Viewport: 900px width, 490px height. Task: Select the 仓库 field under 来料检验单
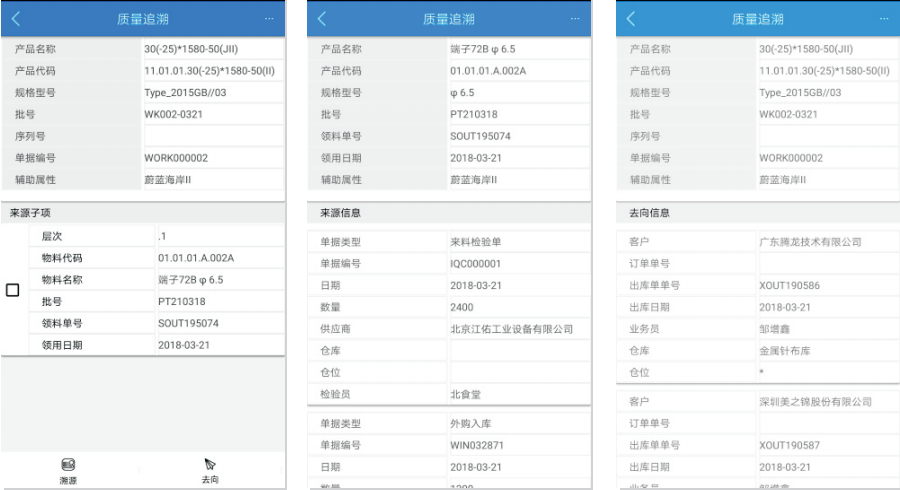(x=518, y=351)
